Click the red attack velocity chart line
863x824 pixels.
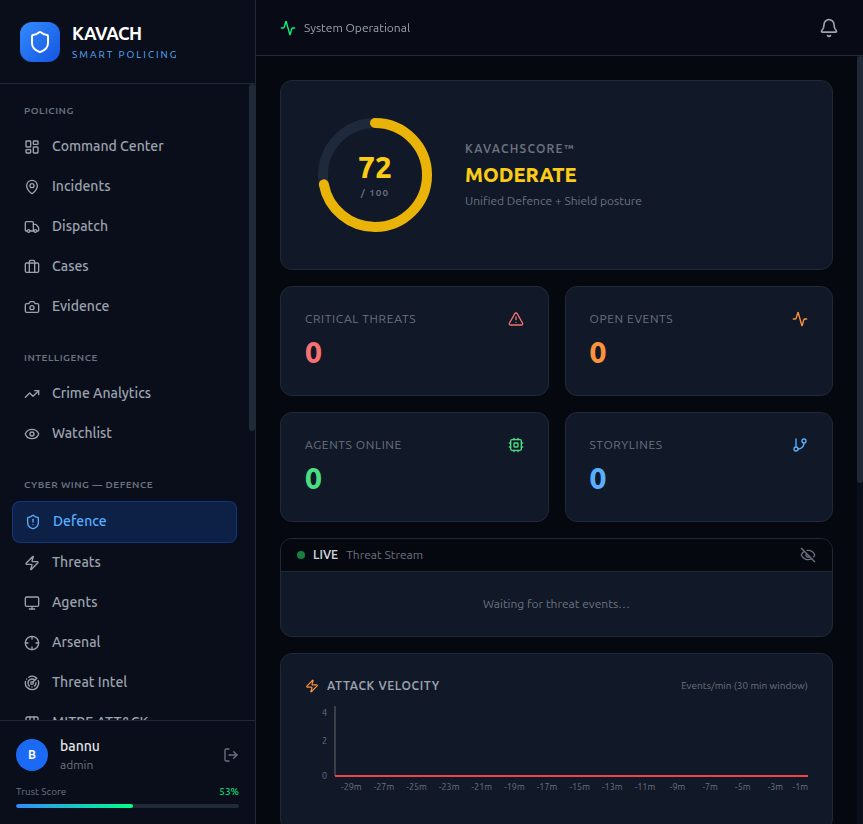(x=571, y=776)
